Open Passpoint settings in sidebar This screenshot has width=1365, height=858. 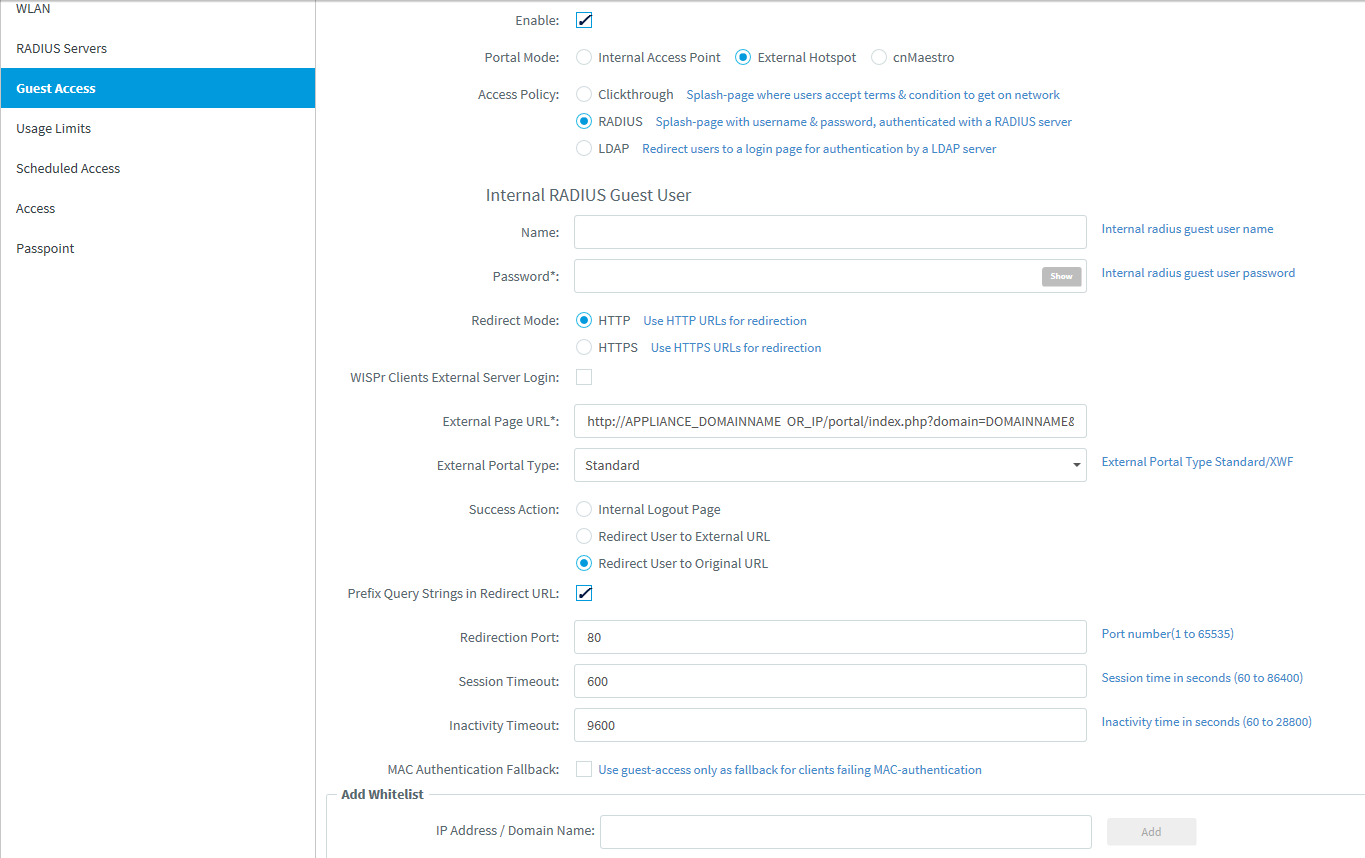45,248
